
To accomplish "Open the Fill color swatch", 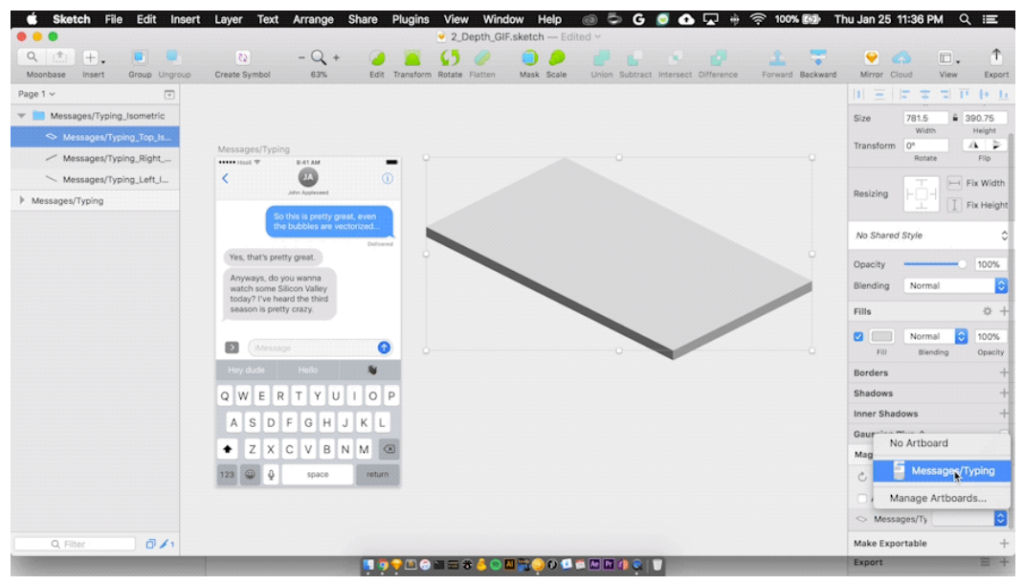I will 882,336.
